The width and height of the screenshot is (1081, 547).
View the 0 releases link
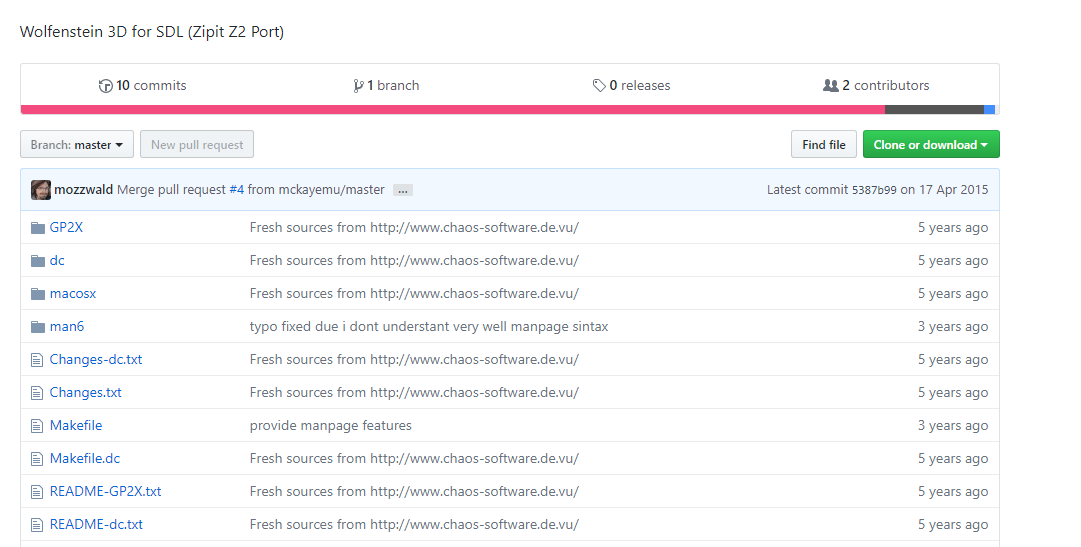point(632,86)
